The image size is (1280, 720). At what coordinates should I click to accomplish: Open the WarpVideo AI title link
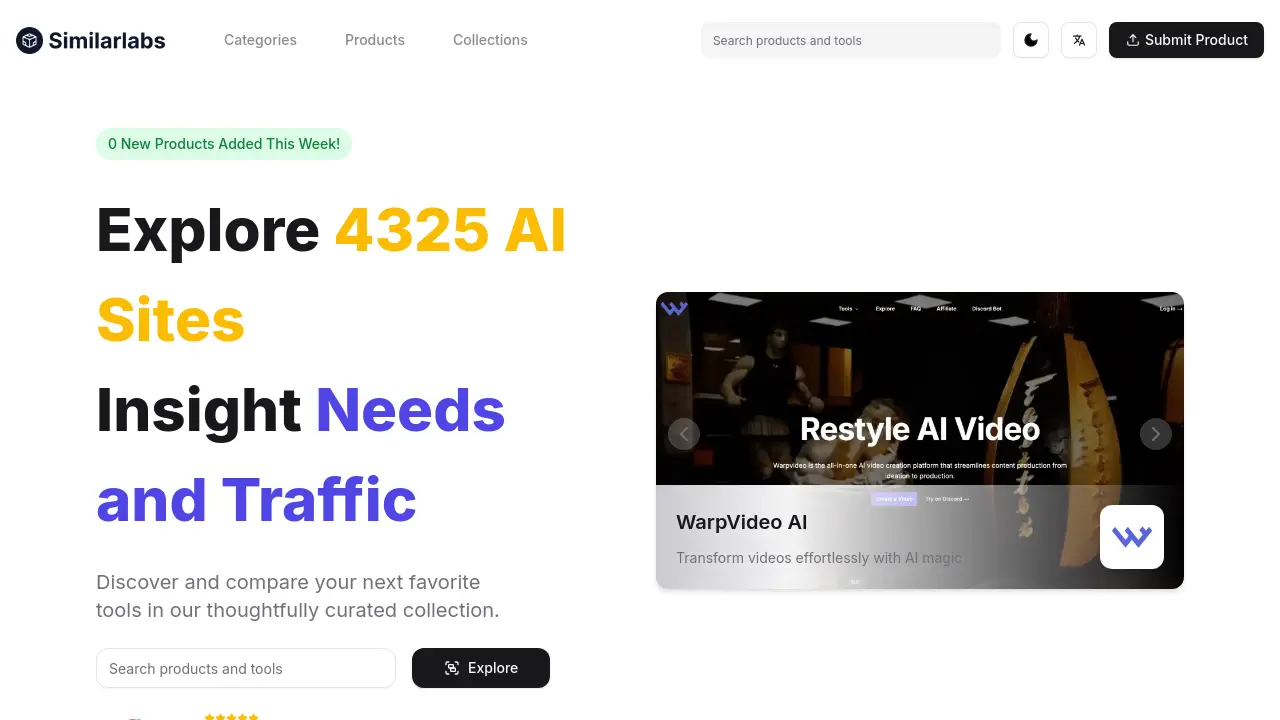[x=742, y=522]
